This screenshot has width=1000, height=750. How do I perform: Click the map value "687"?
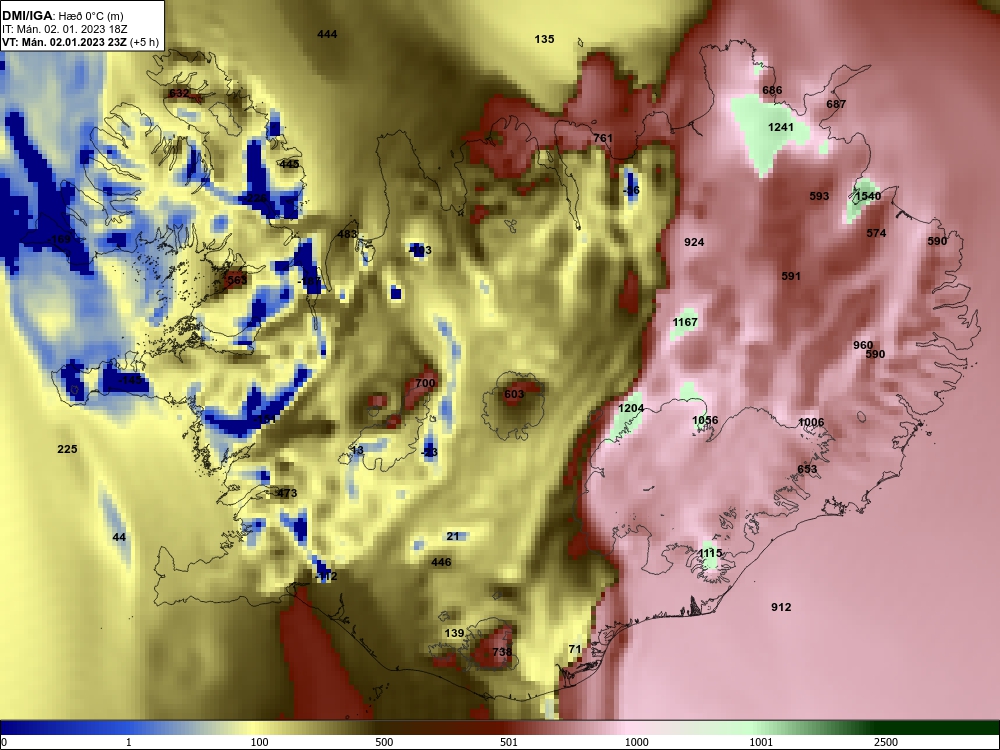836,105
